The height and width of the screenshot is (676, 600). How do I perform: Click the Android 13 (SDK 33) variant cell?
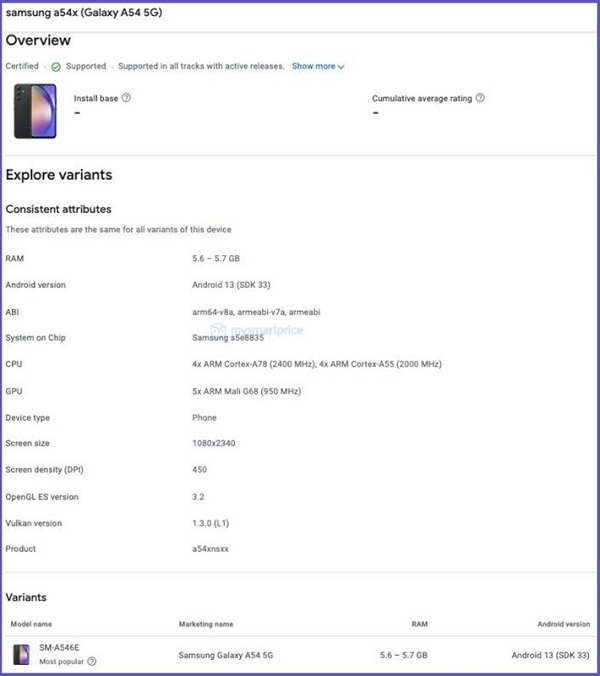[550, 655]
